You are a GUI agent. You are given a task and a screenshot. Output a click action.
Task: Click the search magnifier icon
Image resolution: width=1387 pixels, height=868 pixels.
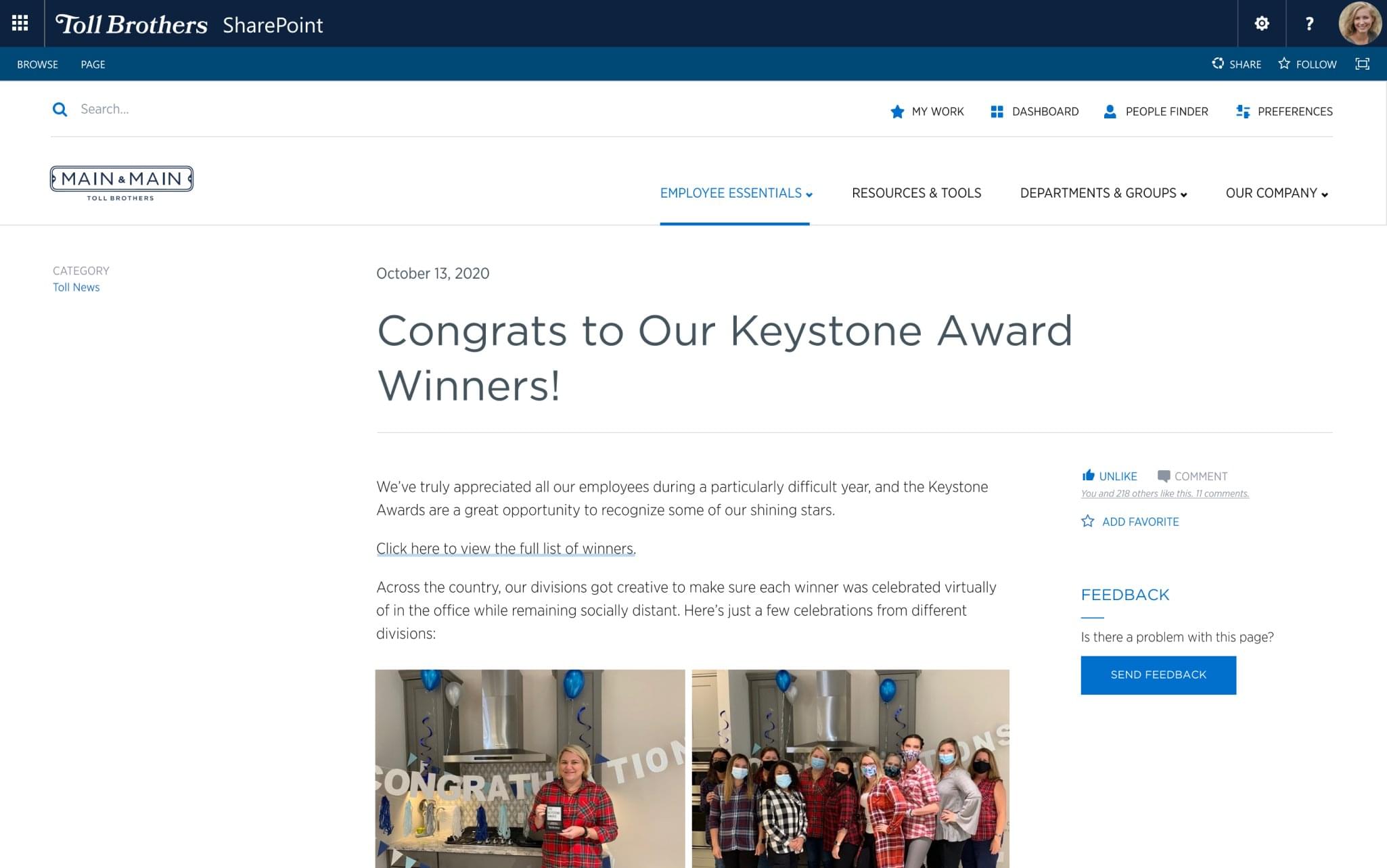[x=60, y=110]
